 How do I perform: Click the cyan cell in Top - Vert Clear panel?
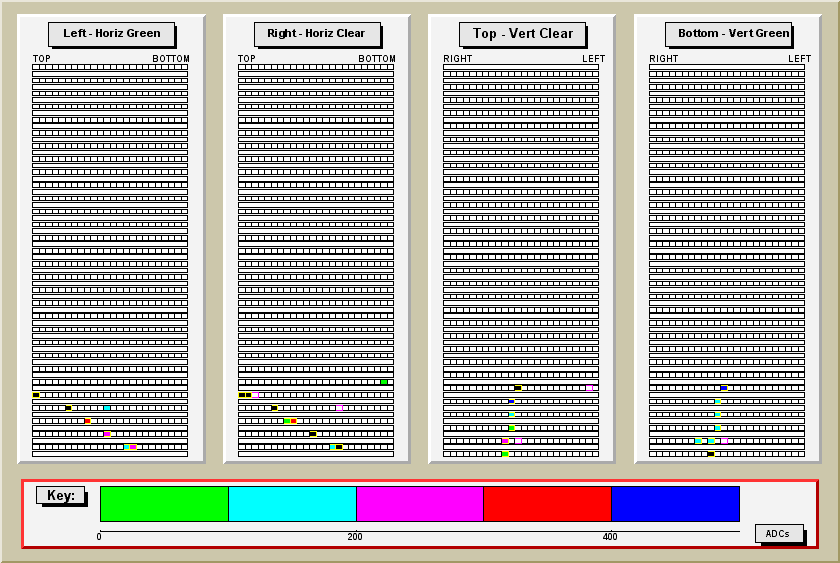click(512, 415)
